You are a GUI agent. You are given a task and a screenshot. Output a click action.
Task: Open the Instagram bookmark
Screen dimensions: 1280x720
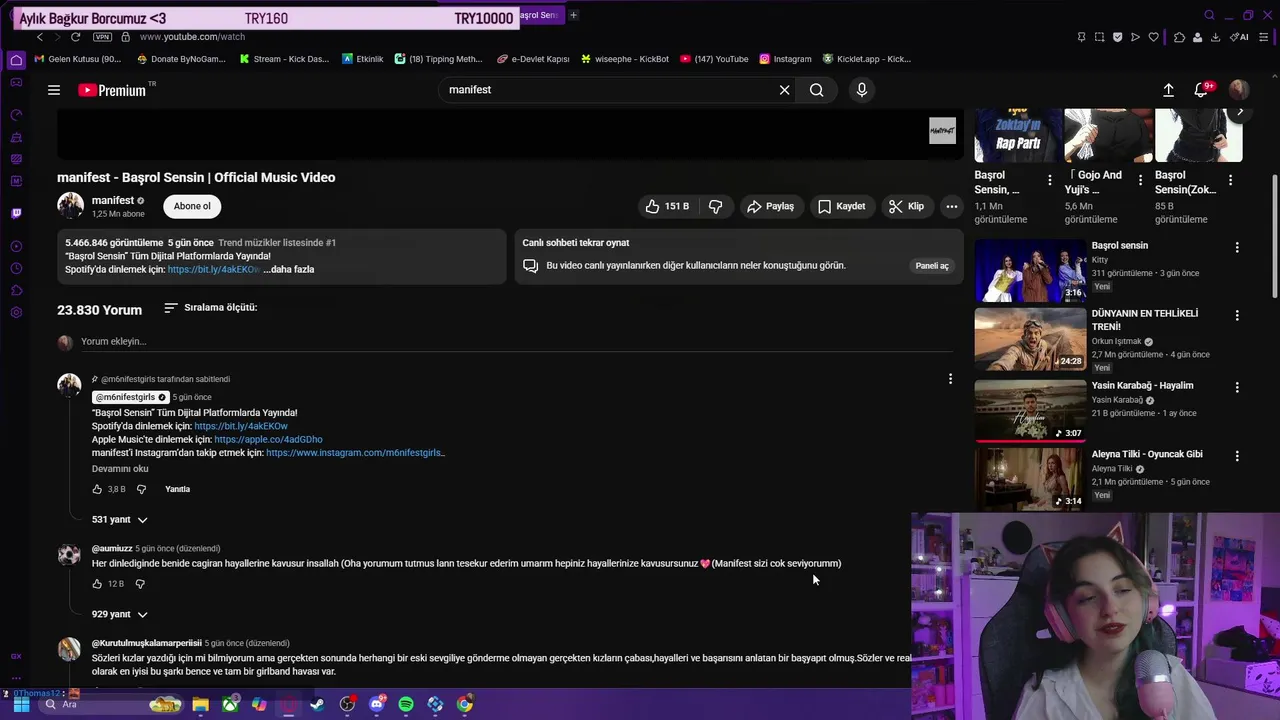tap(785, 59)
